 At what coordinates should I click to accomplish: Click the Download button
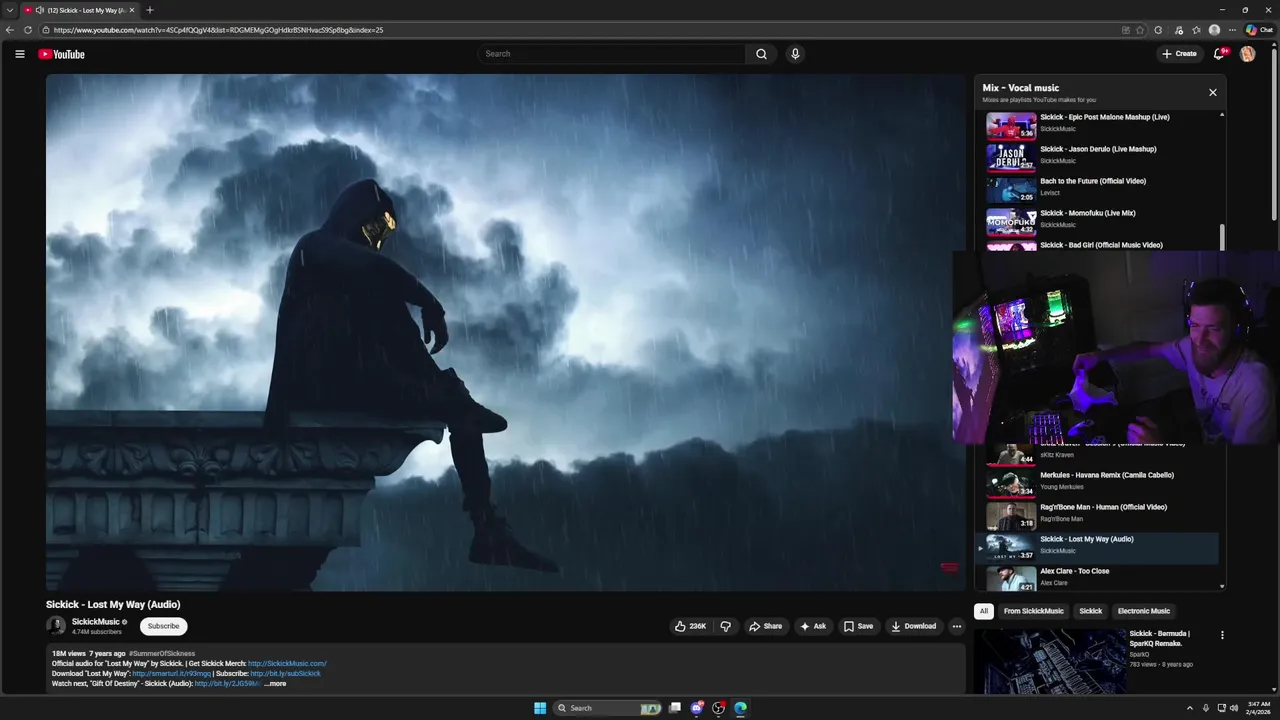tap(913, 626)
